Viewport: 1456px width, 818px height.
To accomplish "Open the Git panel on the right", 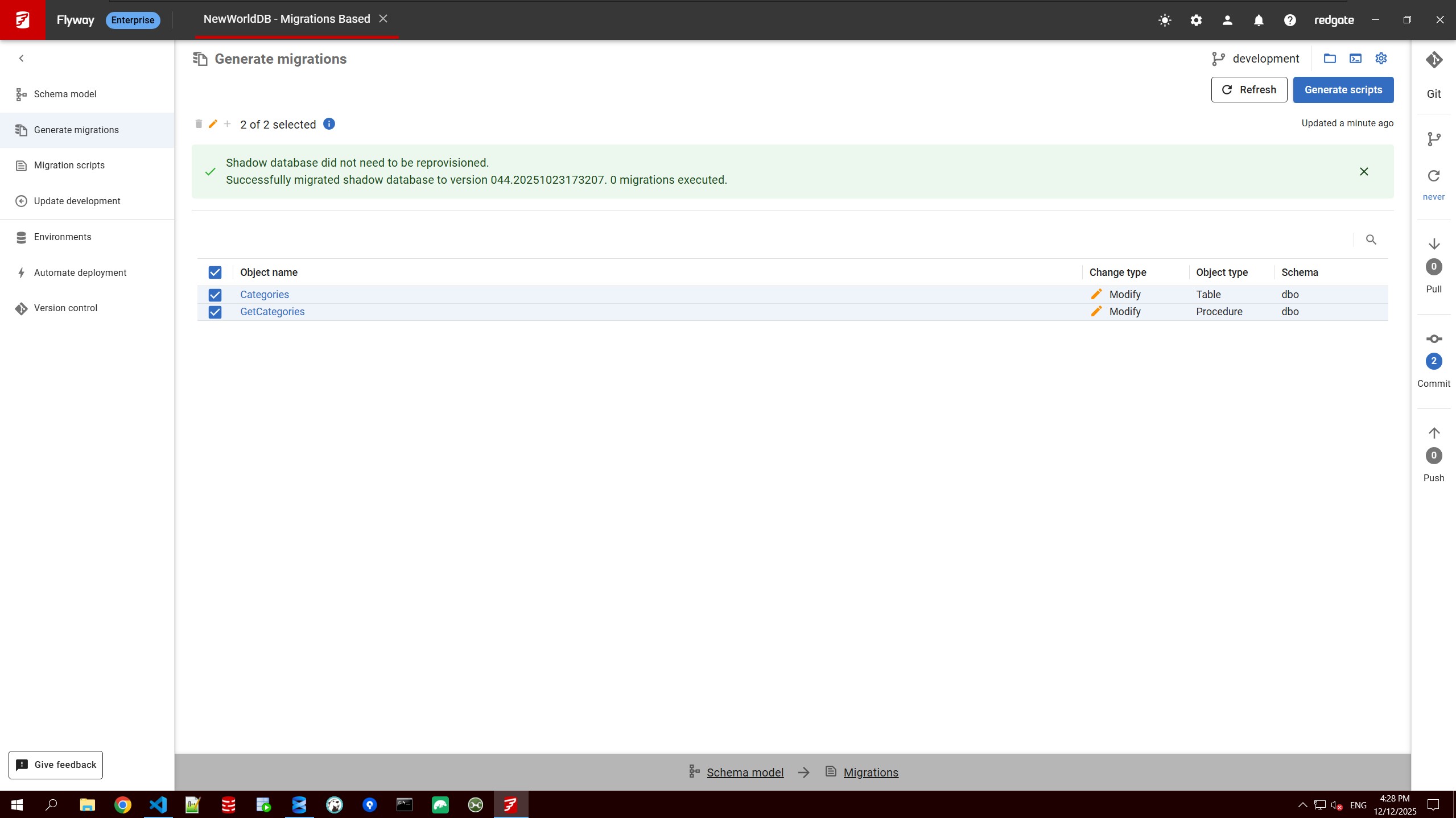I will [1434, 60].
